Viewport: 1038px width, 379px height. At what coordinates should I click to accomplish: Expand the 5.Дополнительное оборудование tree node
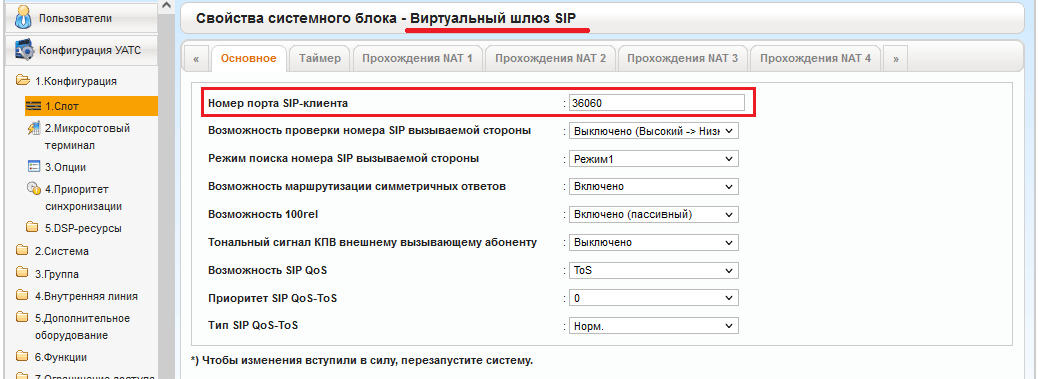pyautogui.click(x=83, y=327)
